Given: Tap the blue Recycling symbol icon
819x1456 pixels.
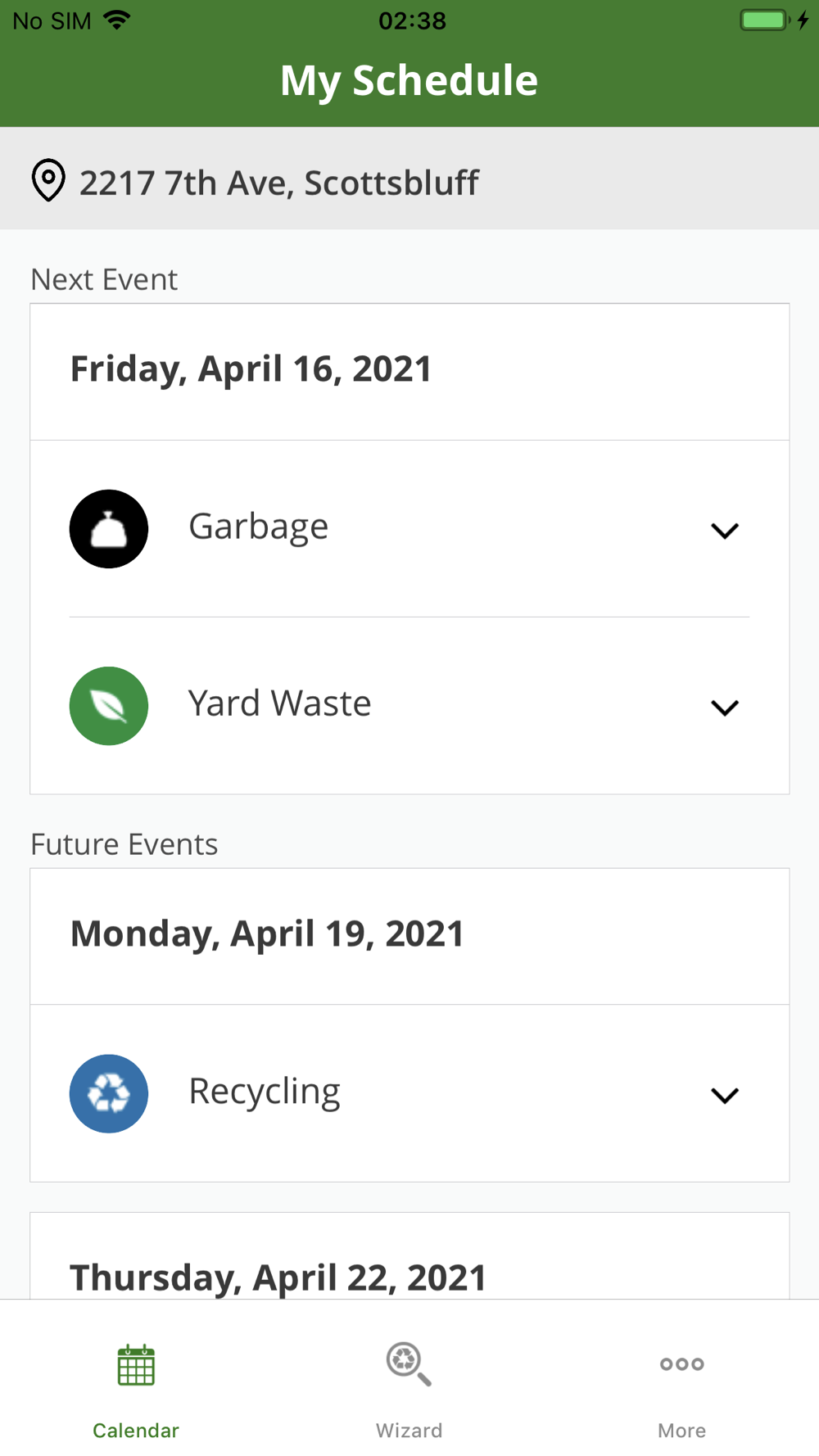Looking at the screenshot, I should click(x=109, y=1094).
